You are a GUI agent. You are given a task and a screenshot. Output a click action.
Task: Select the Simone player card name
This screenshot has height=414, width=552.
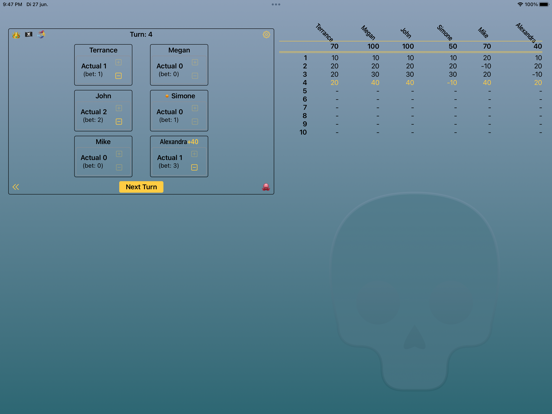coord(183,96)
